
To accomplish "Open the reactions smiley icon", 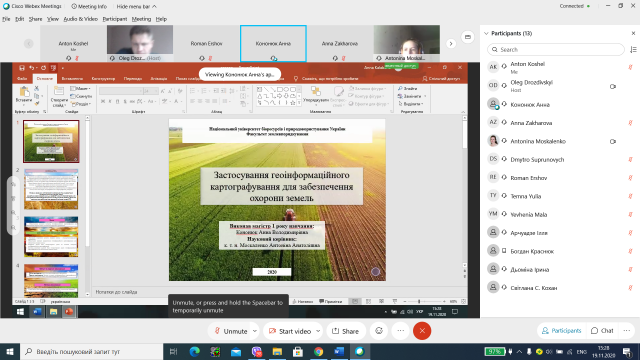I will [x=379, y=331].
